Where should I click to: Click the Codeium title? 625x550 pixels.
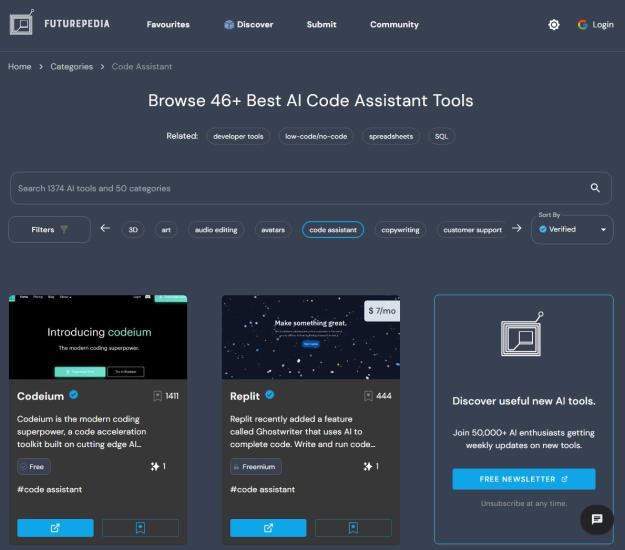pyautogui.click(x=40, y=396)
